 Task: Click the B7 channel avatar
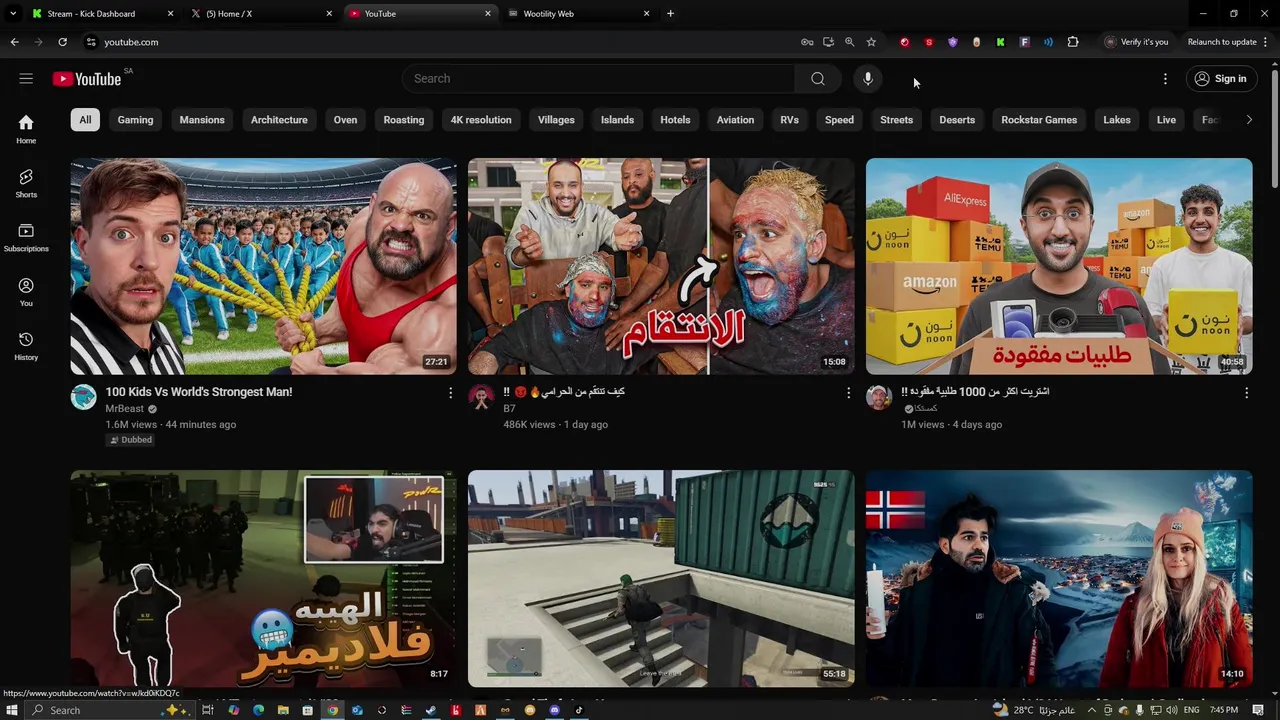[481, 397]
